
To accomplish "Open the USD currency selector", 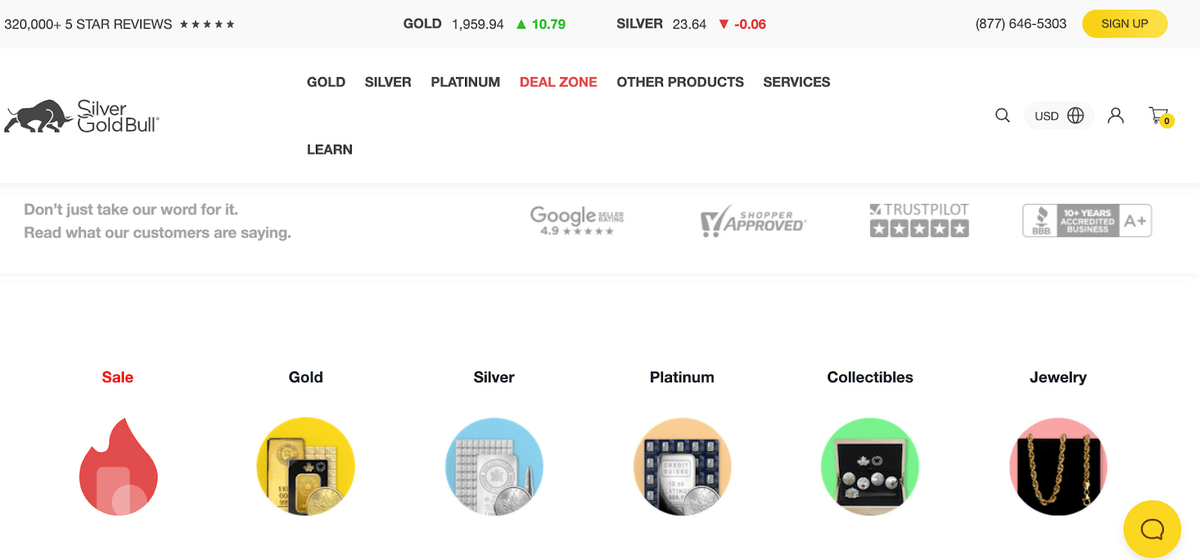I will coord(1059,116).
